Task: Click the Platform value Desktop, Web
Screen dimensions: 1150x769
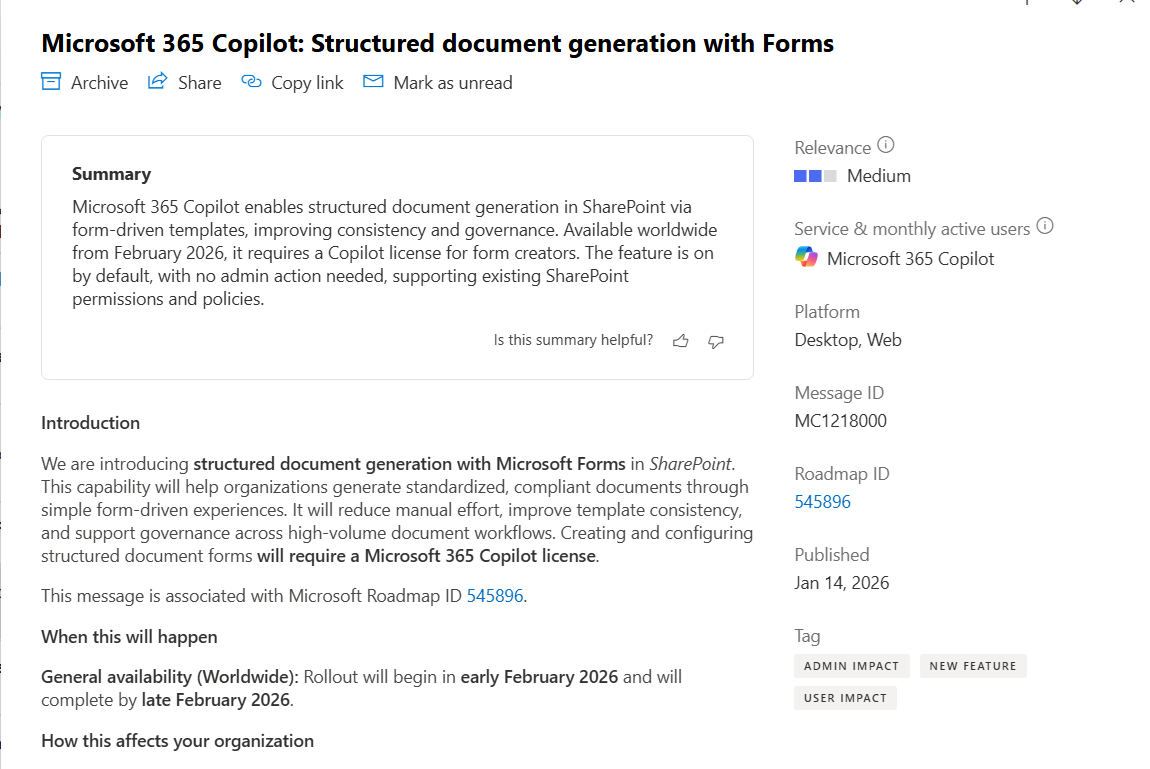Action: (x=848, y=340)
